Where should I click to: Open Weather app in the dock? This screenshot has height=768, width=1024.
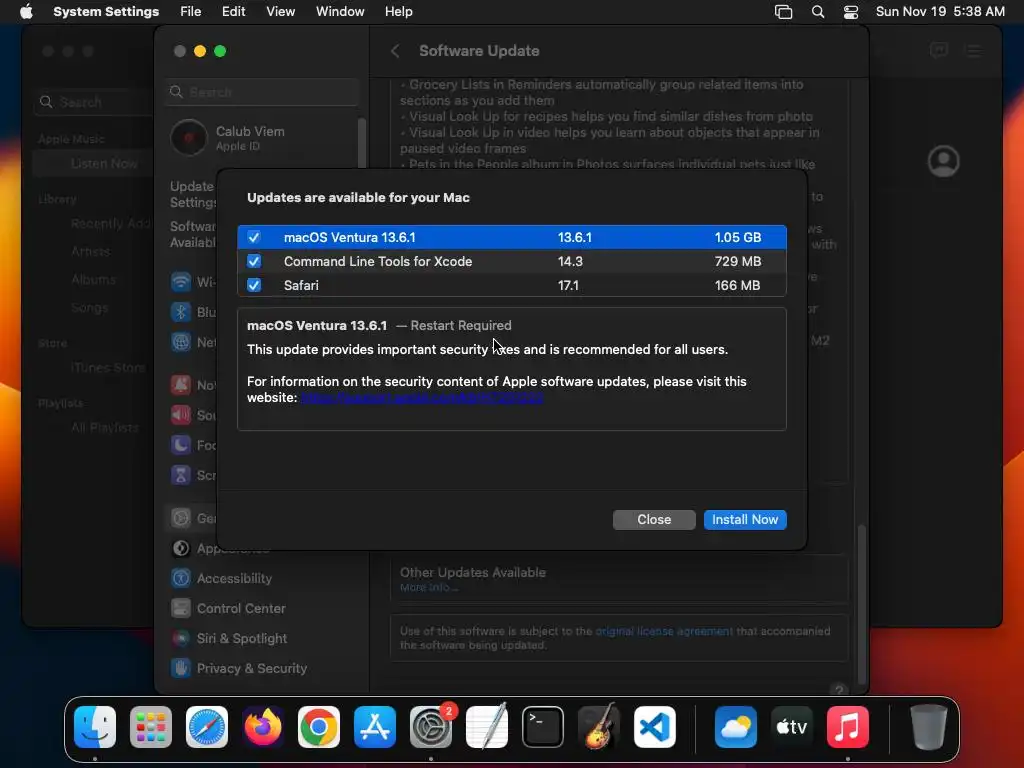736,727
